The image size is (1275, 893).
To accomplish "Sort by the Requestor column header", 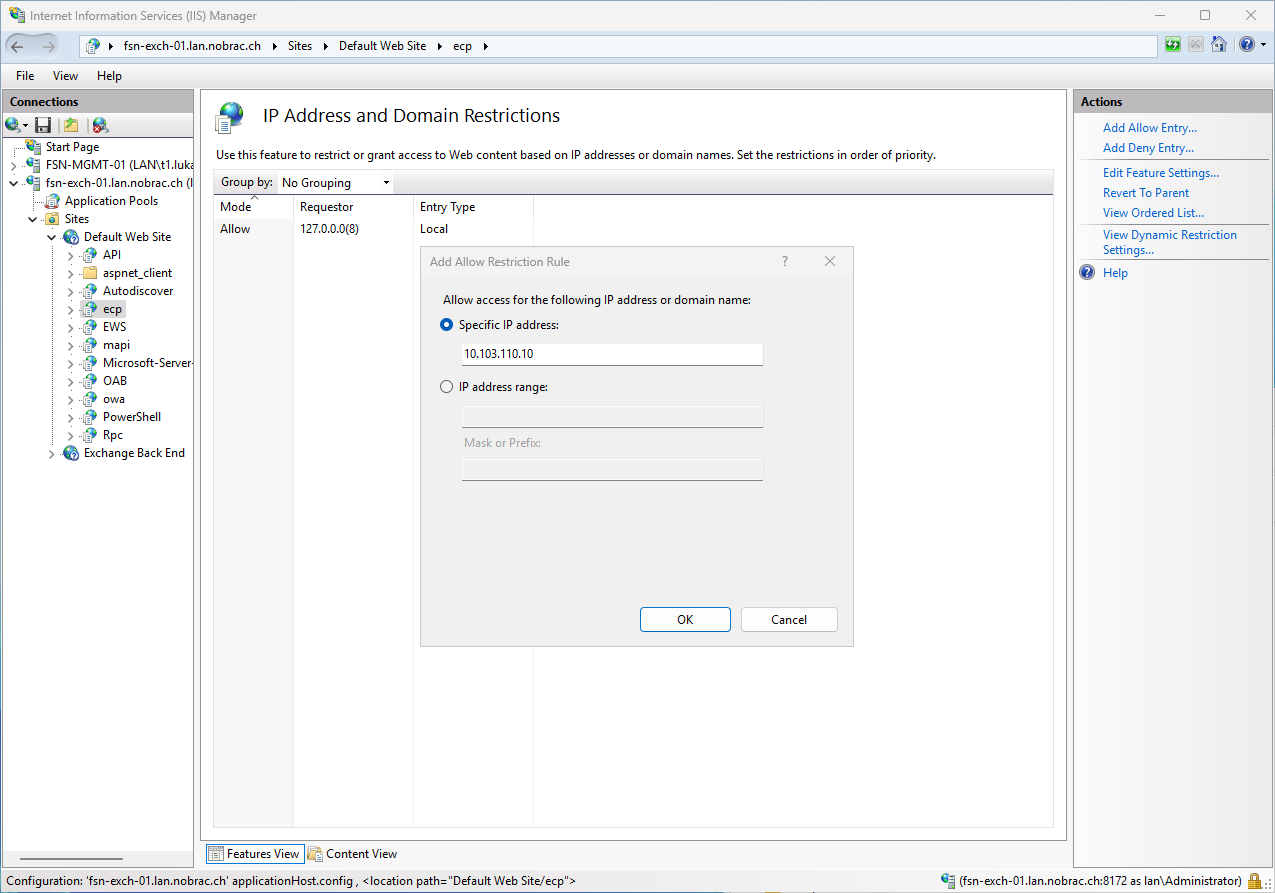I will click(x=353, y=207).
